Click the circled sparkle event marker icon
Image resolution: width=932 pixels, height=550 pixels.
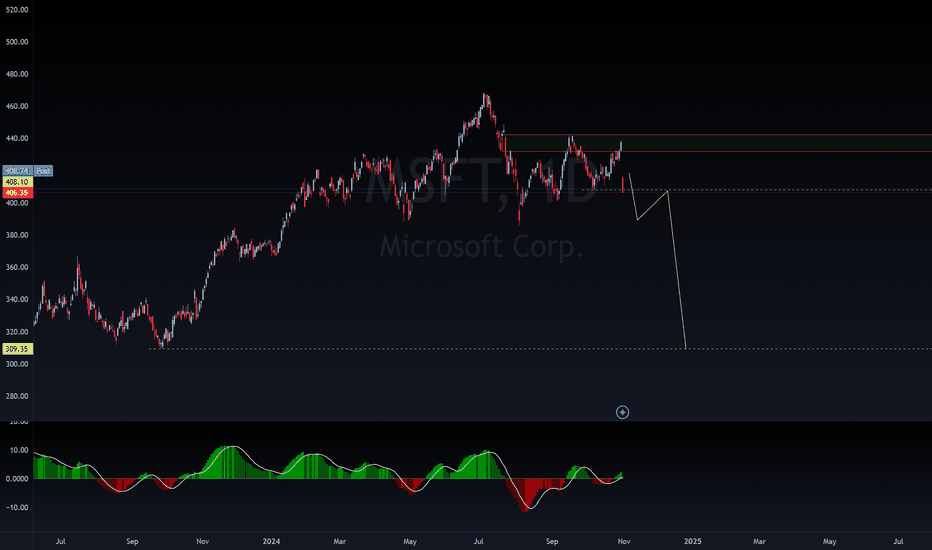[x=622, y=412]
